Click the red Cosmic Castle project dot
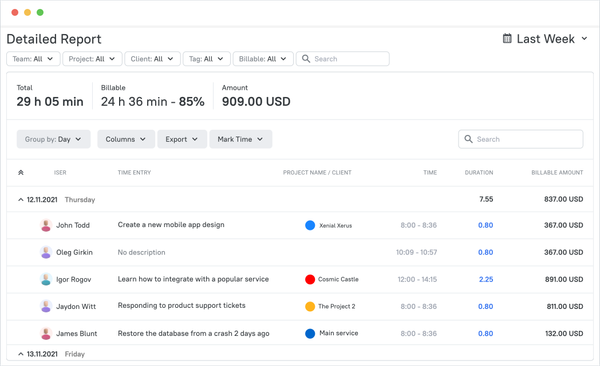 coord(310,279)
